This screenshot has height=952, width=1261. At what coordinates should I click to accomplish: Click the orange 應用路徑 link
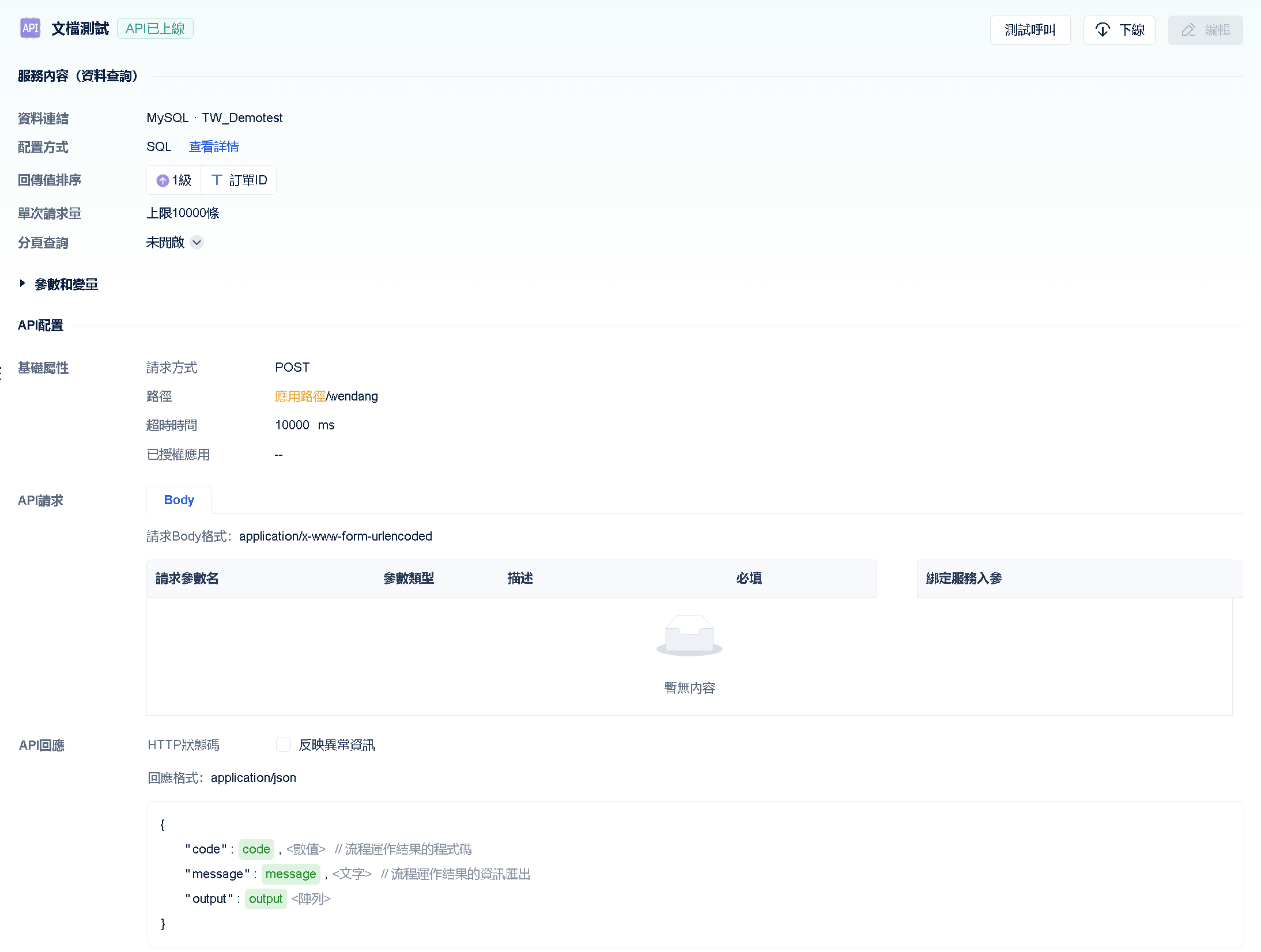coord(300,396)
